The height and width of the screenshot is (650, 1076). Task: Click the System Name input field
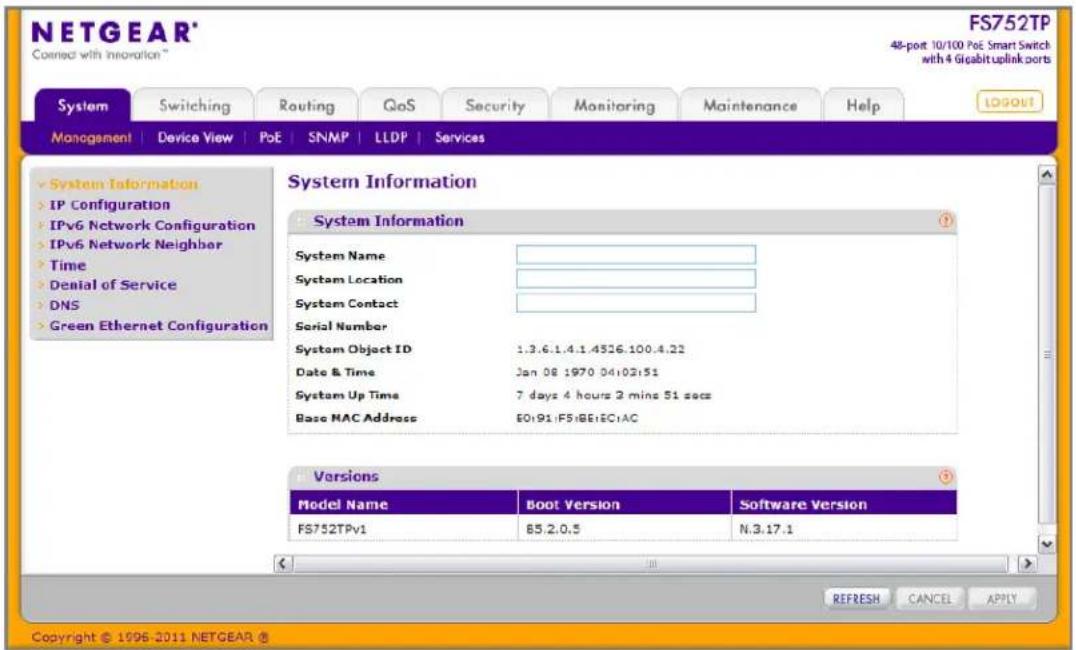pos(636,255)
